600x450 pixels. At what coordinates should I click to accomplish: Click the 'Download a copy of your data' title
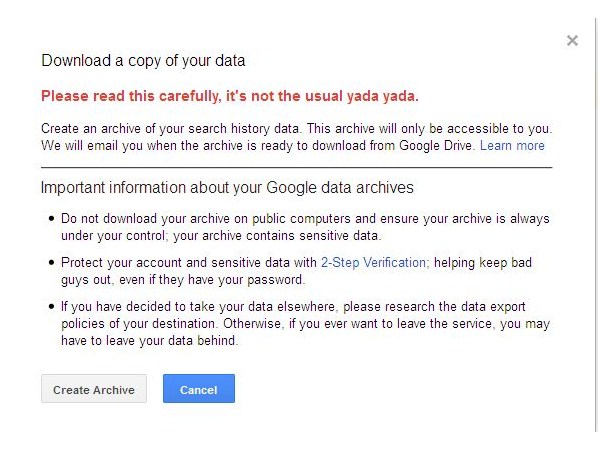(143, 61)
